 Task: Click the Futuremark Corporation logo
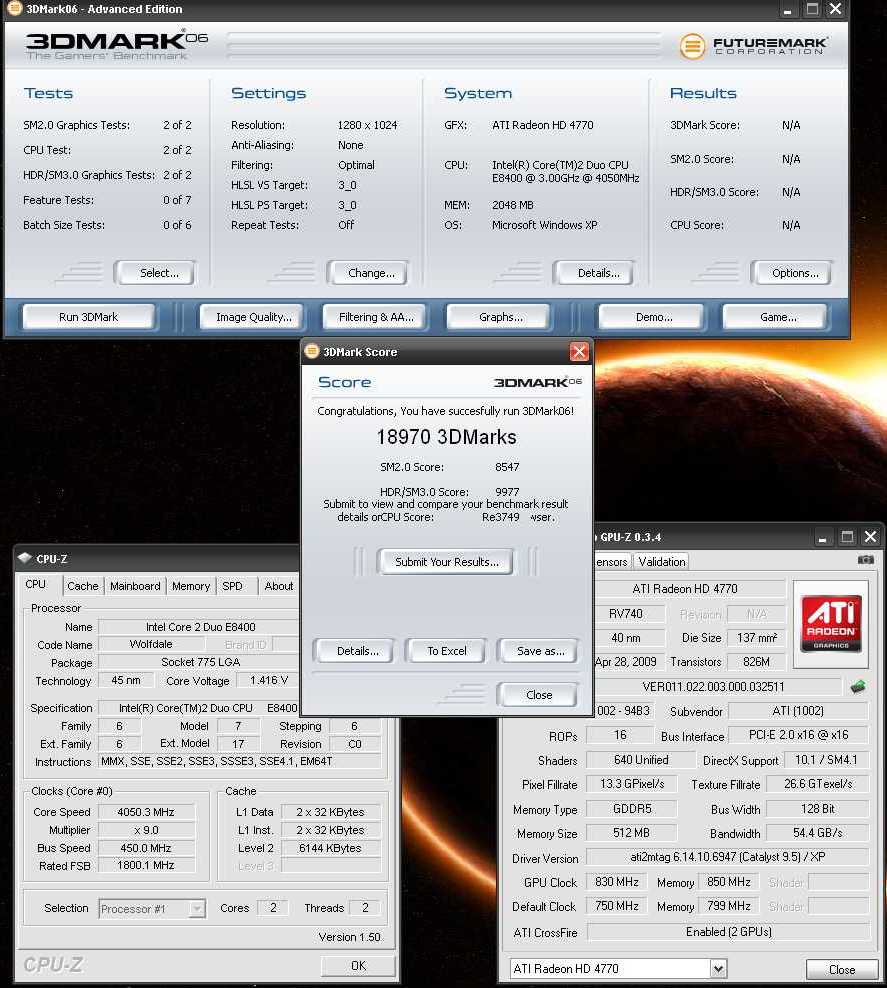pos(753,46)
